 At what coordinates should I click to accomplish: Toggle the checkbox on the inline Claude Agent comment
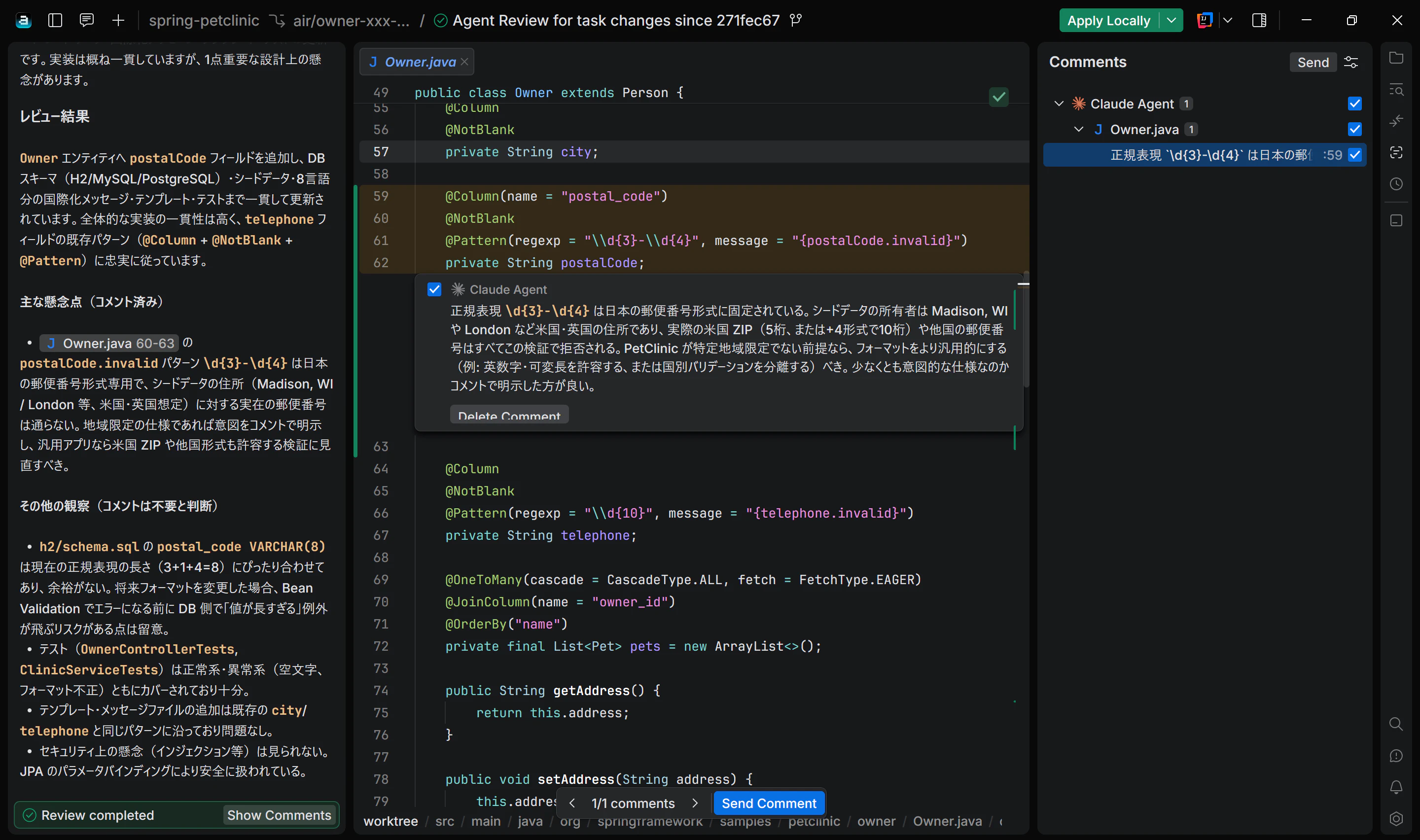pos(434,290)
